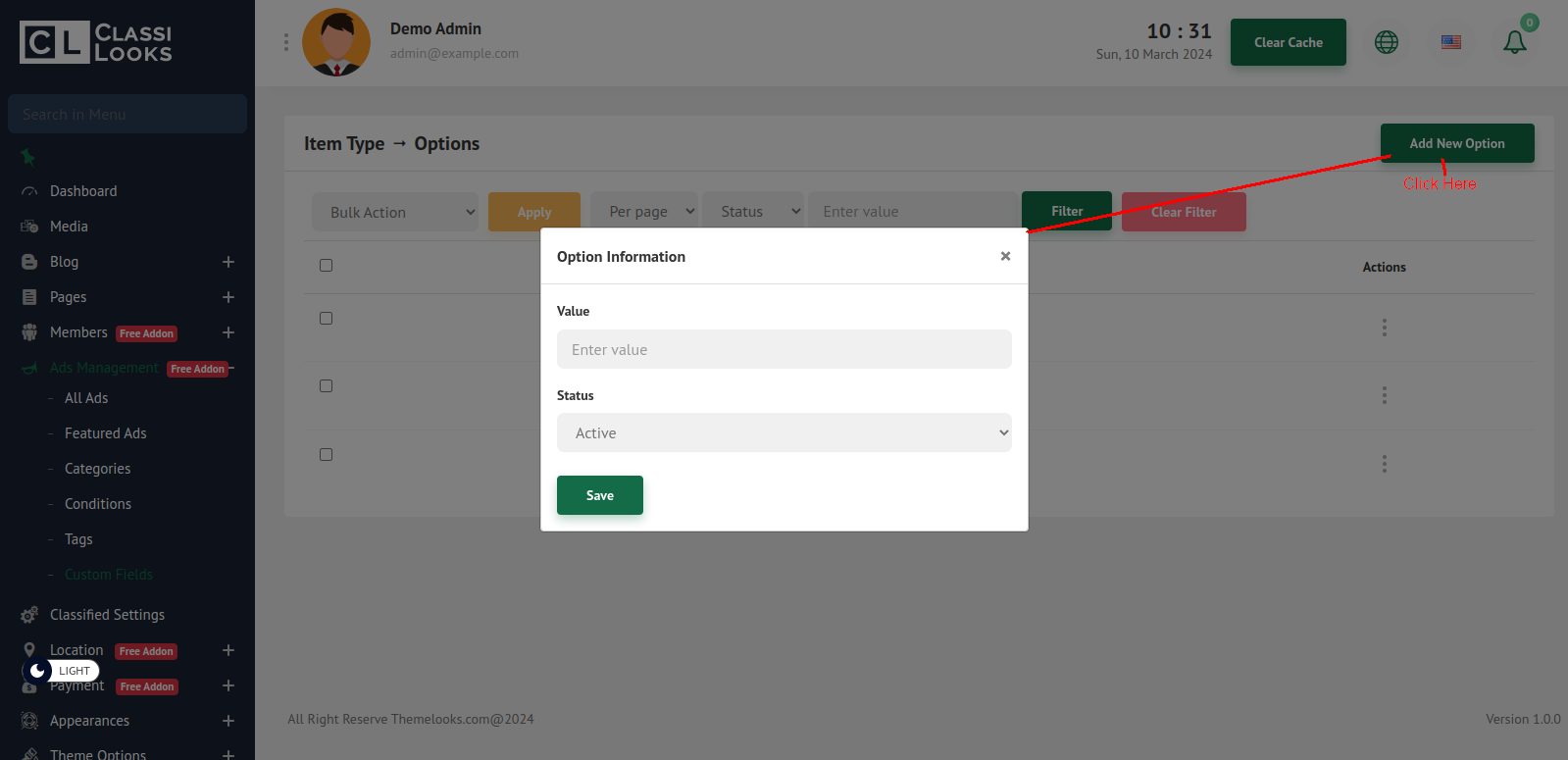
Task: Open Categories in the sidebar
Action: (x=97, y=469)
